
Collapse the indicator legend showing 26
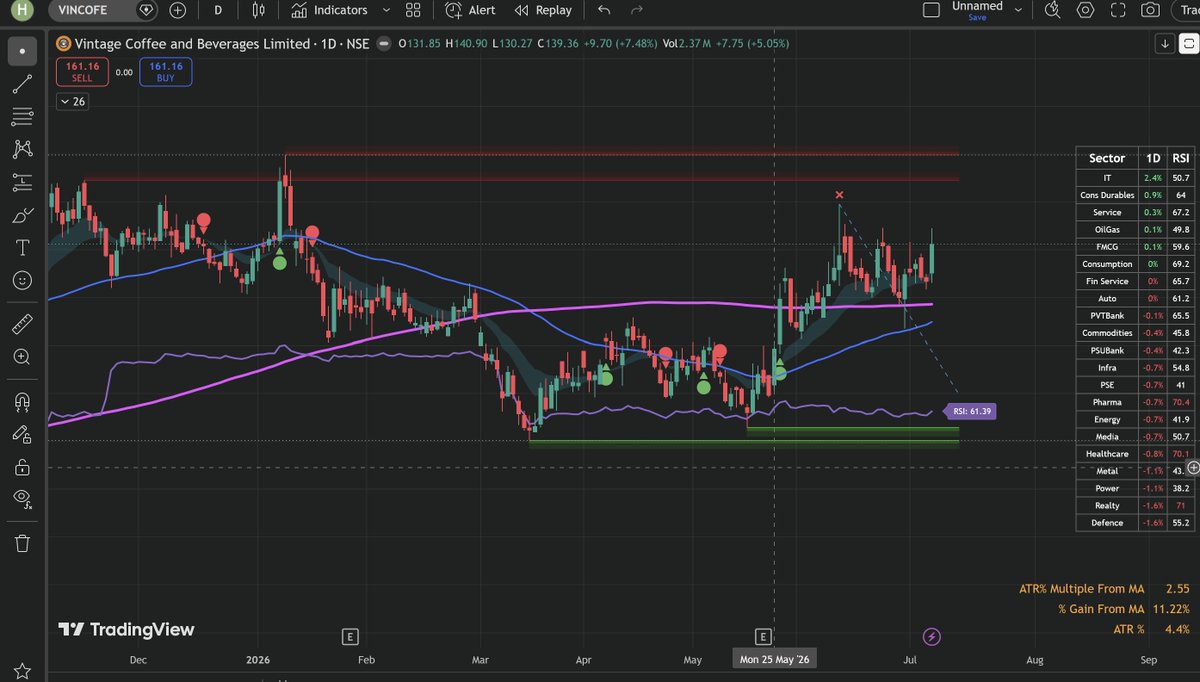coord(73,101)
